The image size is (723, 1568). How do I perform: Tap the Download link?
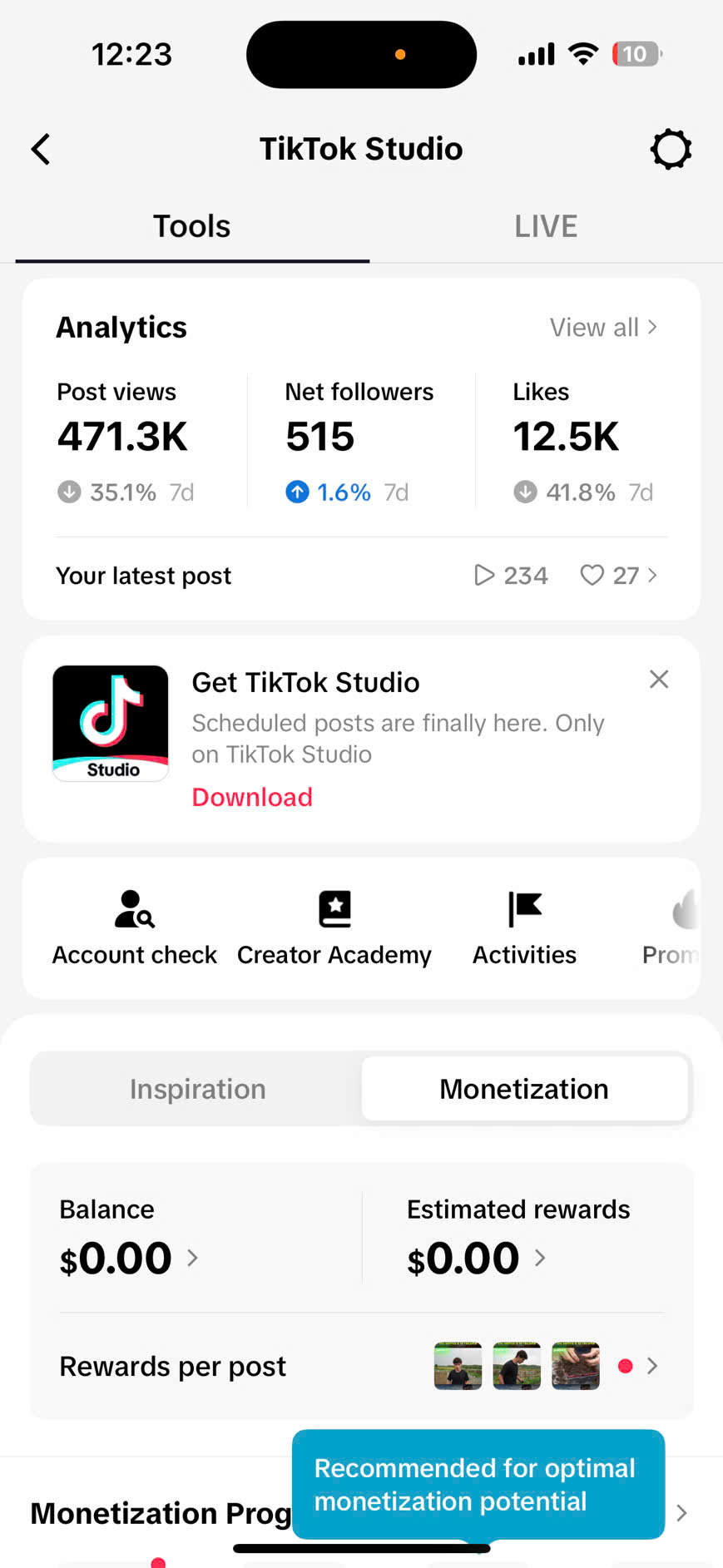[x=252, y=797]
